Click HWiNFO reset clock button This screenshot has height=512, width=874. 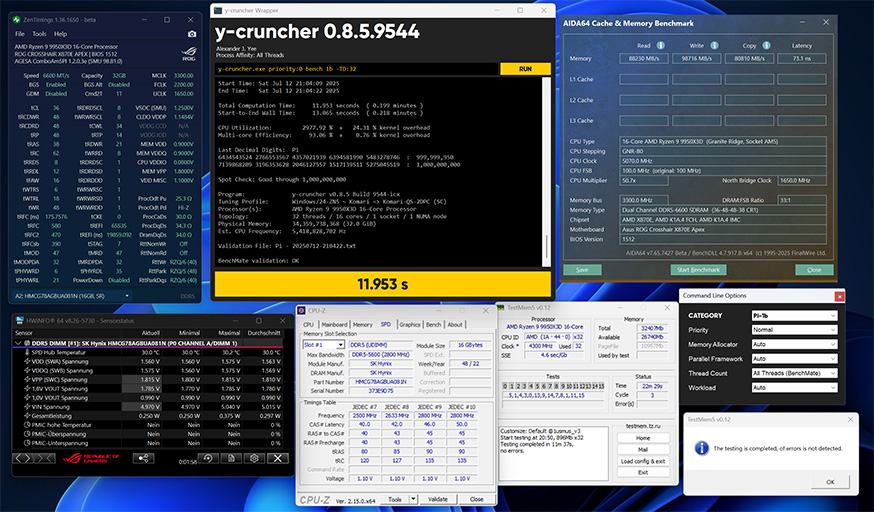coord(208,459)
